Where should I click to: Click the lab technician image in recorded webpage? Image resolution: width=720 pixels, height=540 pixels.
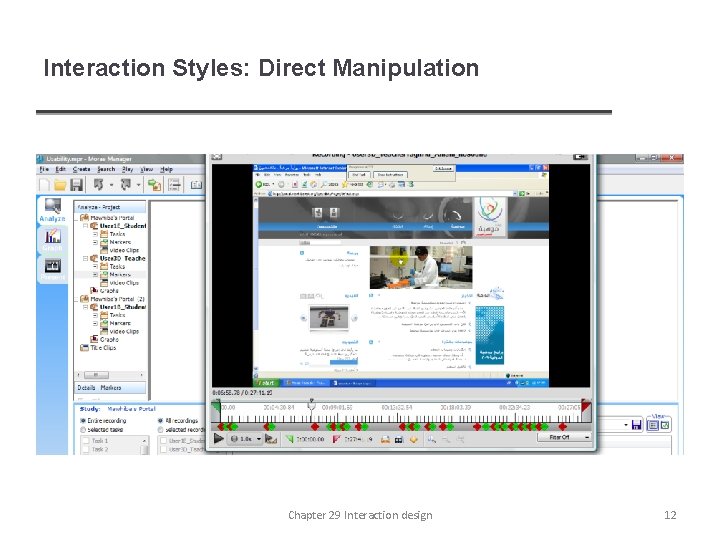421,267
